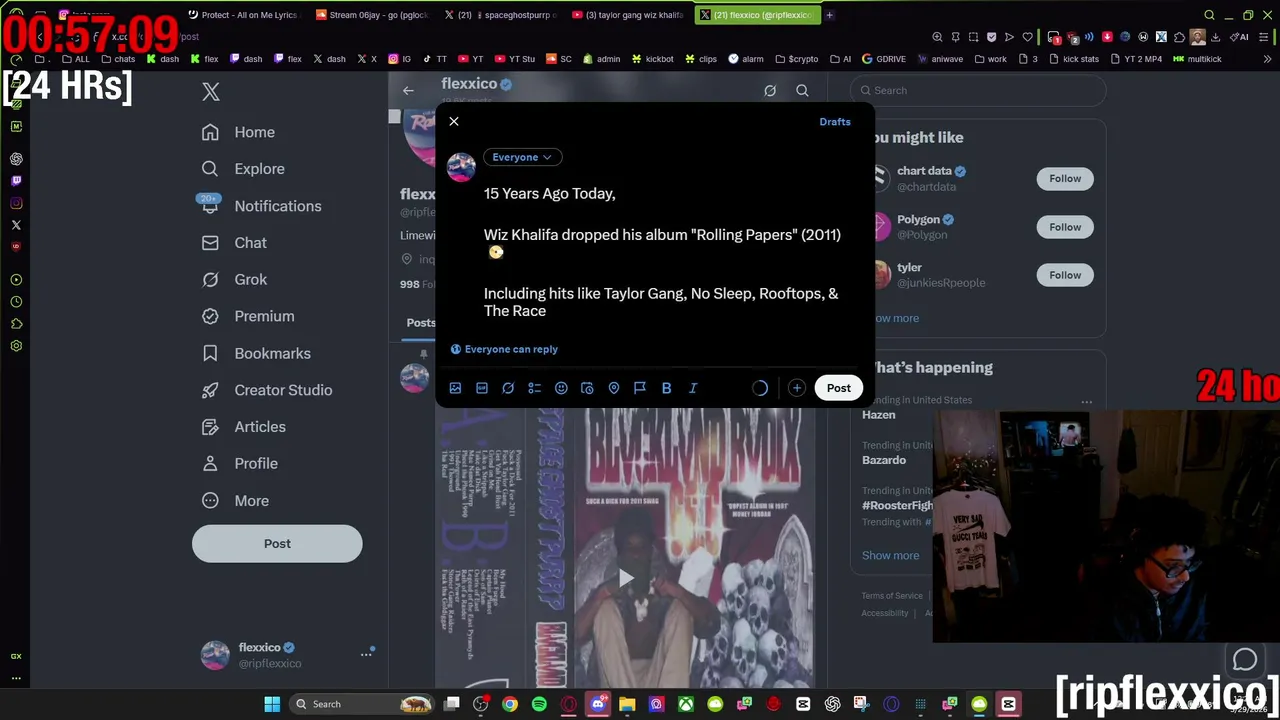Close the compose post dialog
Screen dimensions: 1280x720
[x=454, y=122]
